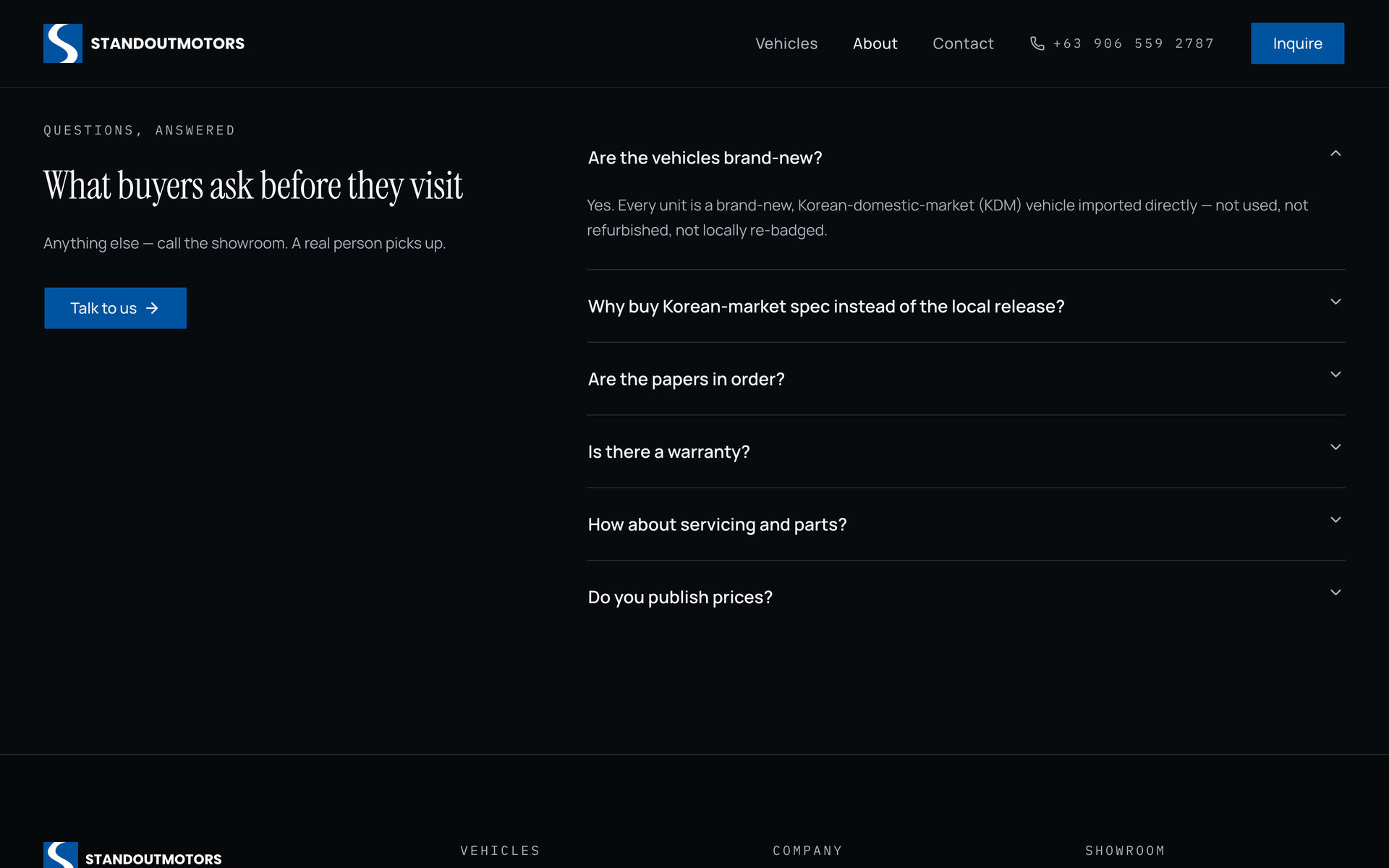
Task: Click the footer COMPANY heading
Action: click(807, 851)
